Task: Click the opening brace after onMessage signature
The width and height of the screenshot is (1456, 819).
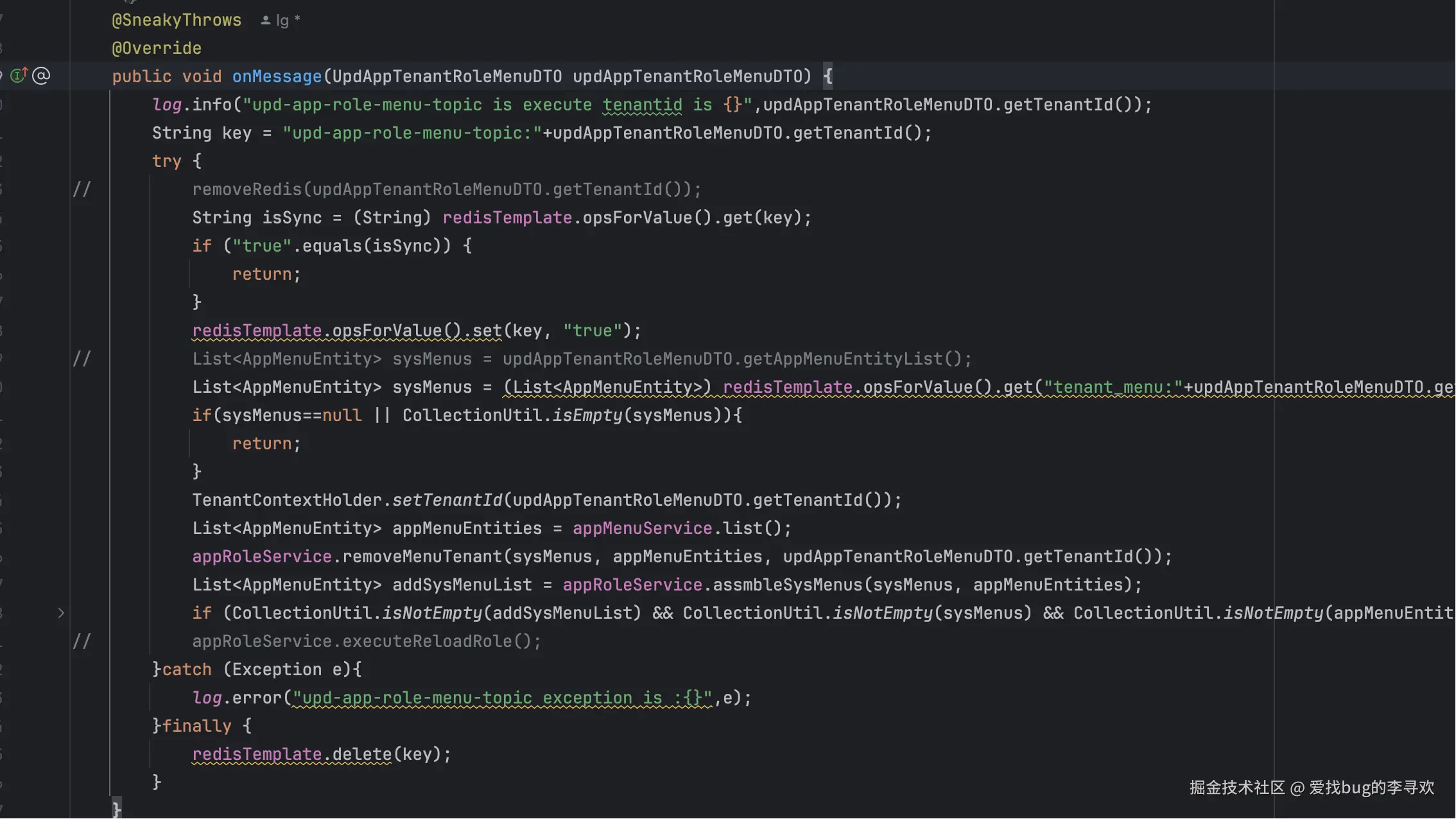Action: point(828,76)
